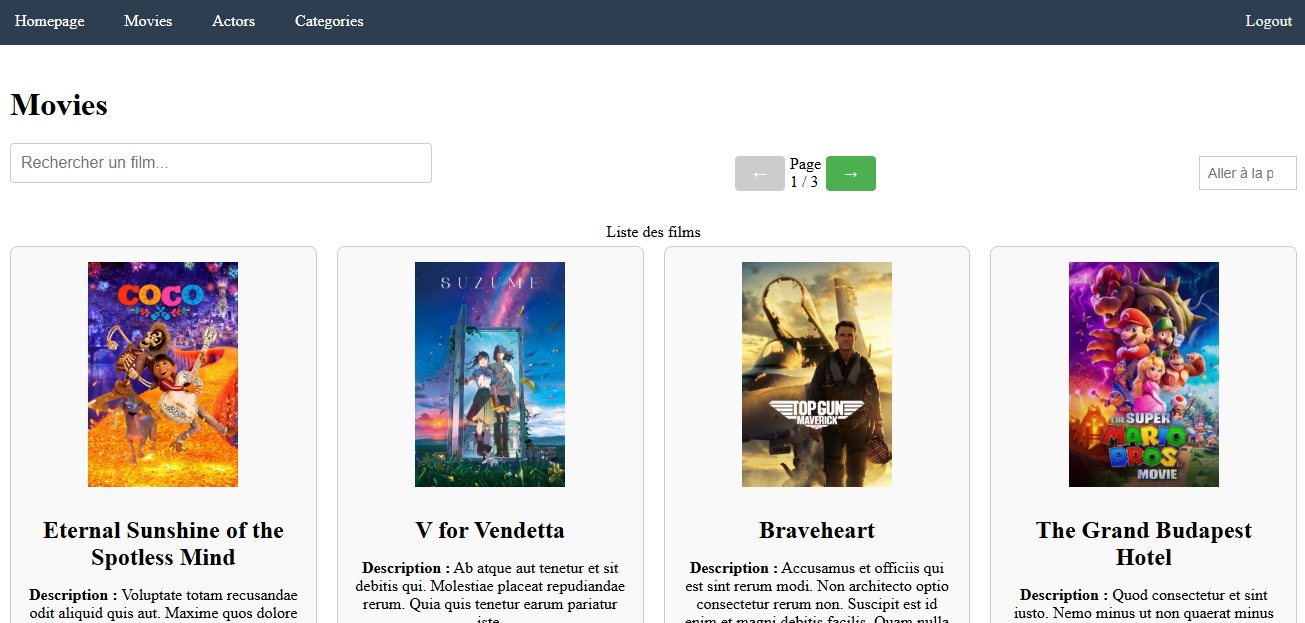Open the Actors nav link
The height and width of the screenshot is (623, 1305).
pyautogui.click(x=233, y=21)
